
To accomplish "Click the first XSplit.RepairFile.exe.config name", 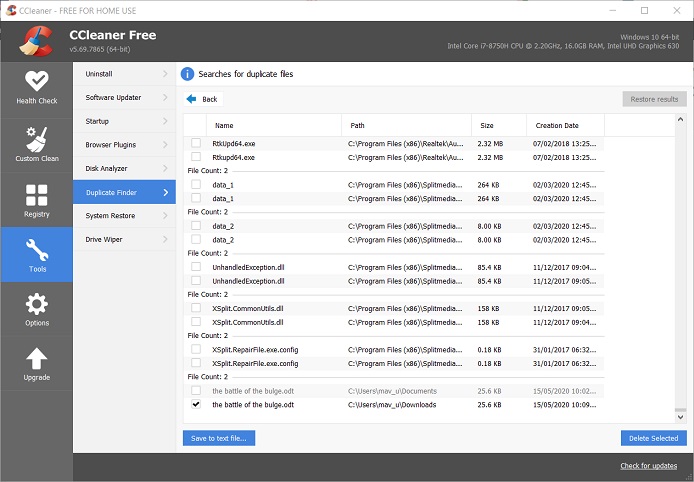I will point(255,350).
